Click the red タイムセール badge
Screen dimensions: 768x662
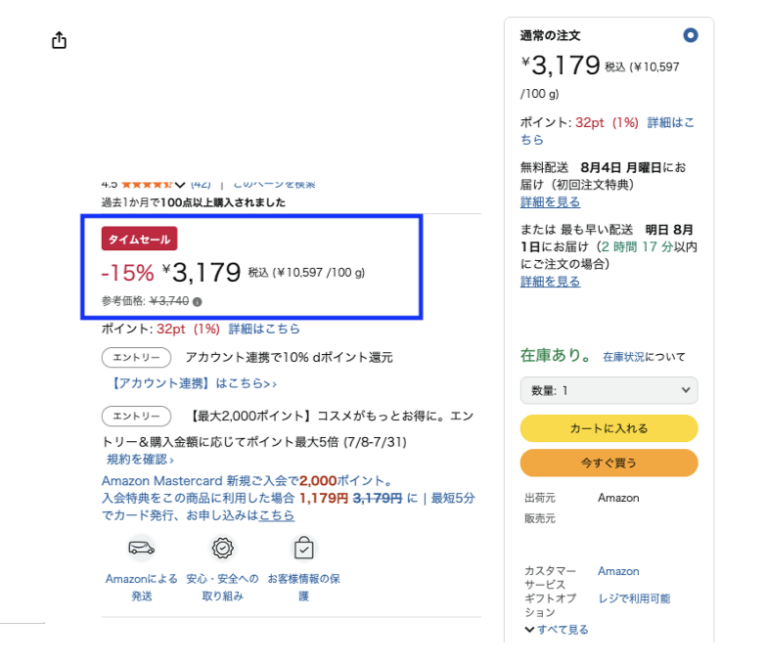click(x=139, y=238)
